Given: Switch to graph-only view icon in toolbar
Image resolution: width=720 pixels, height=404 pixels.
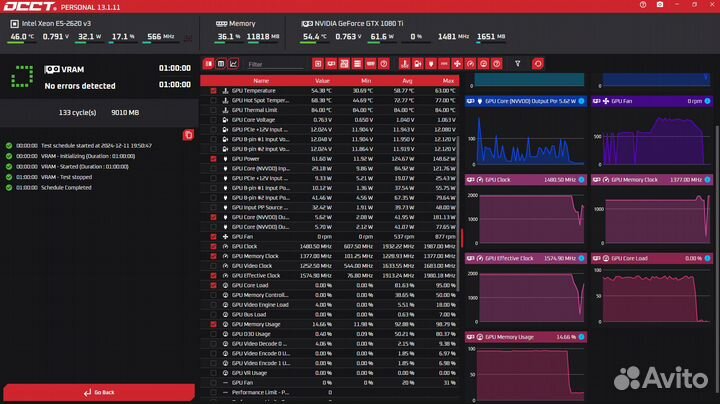Looking at the screenshot, I should click(x=235, y=64).
